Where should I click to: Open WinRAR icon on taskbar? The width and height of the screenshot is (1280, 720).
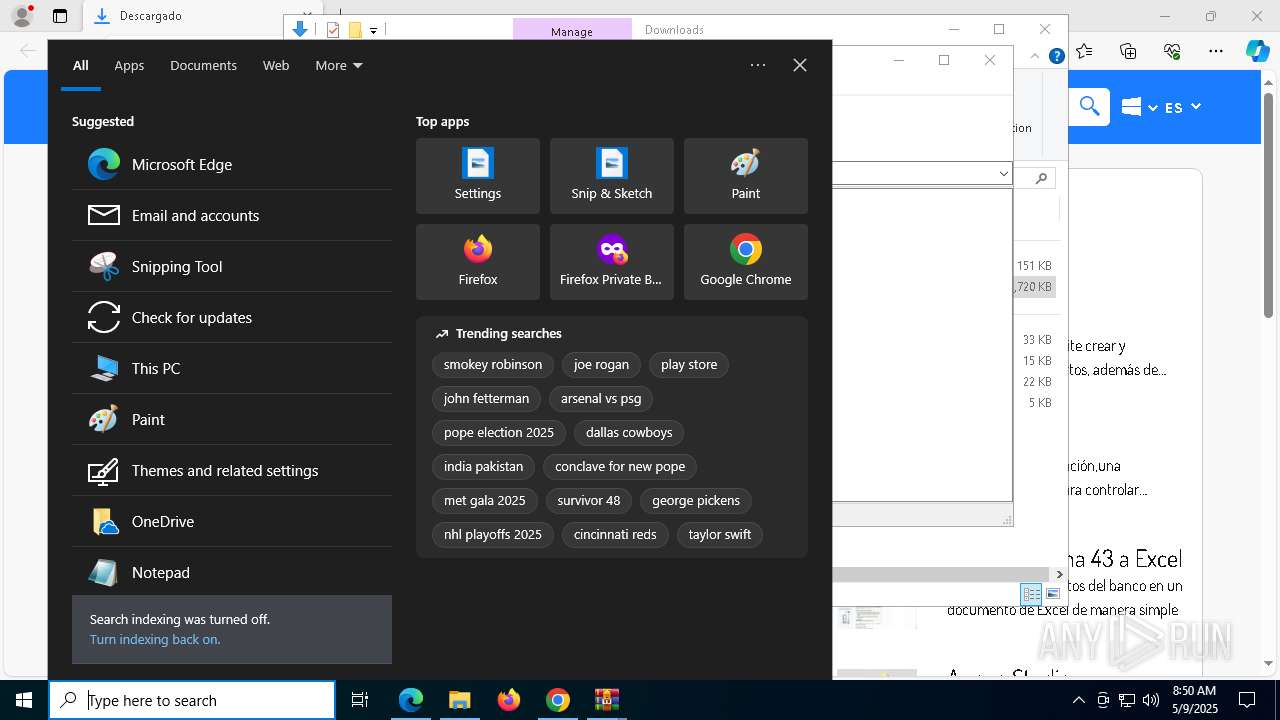click(x=607, y=700)
